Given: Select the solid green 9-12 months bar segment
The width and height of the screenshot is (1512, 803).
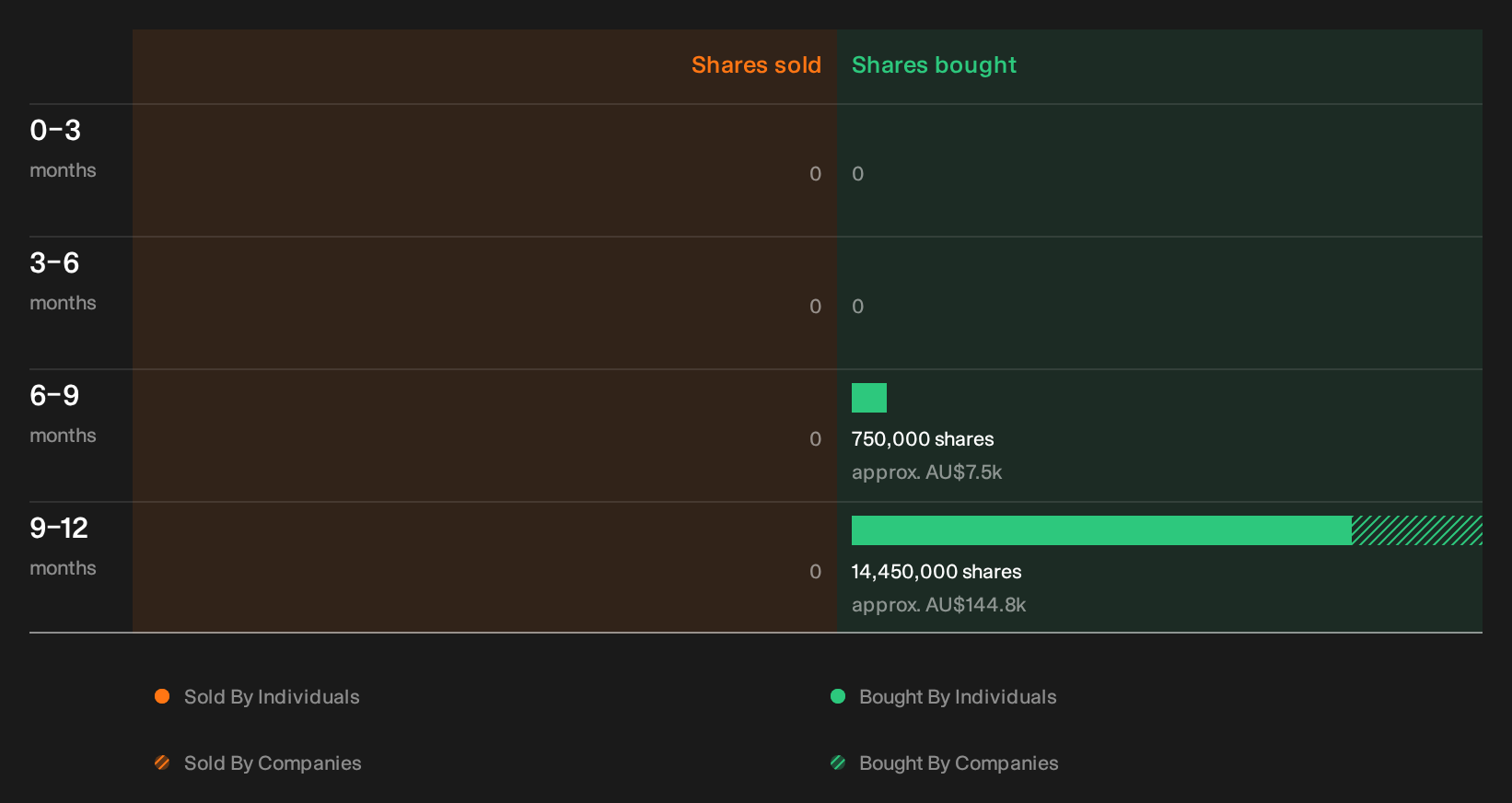Looking at the screenshot, I should tap(1101, 530).
